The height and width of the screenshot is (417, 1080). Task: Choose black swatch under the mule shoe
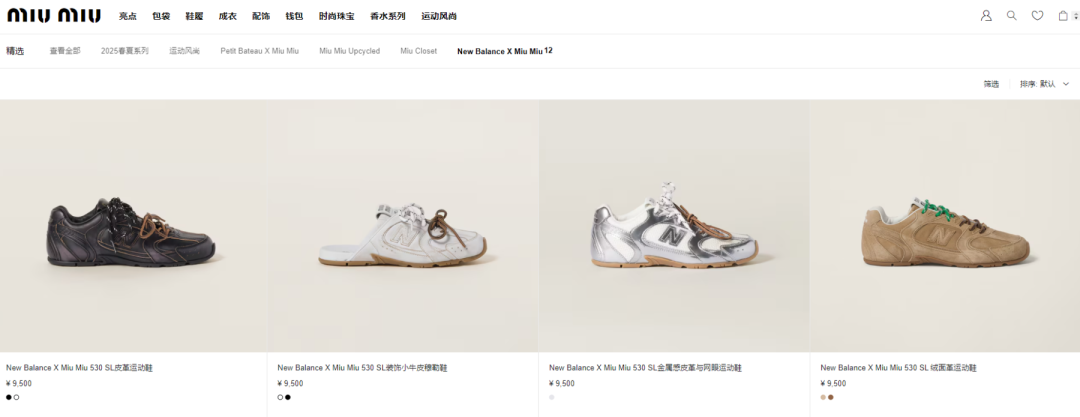(288, 397)
